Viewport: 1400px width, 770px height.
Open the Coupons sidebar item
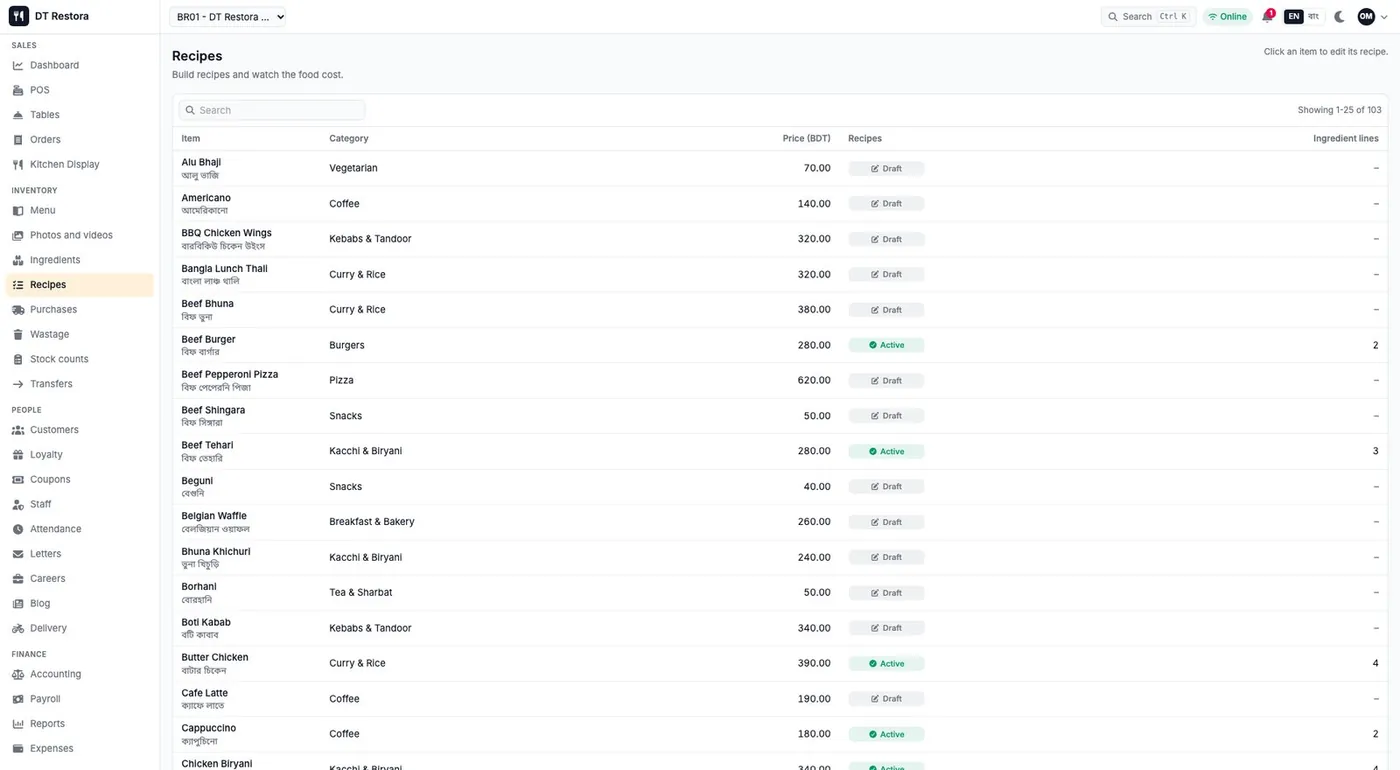(80, 480)
